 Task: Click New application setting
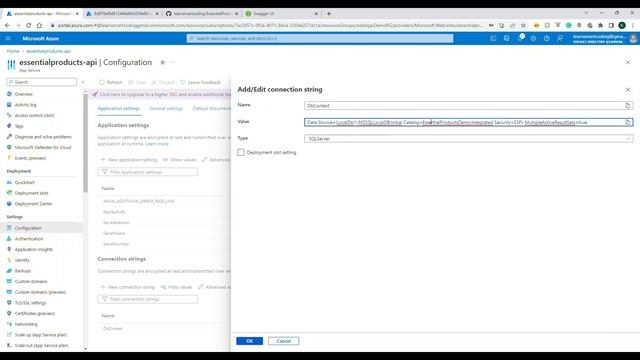tap(129, 160)
